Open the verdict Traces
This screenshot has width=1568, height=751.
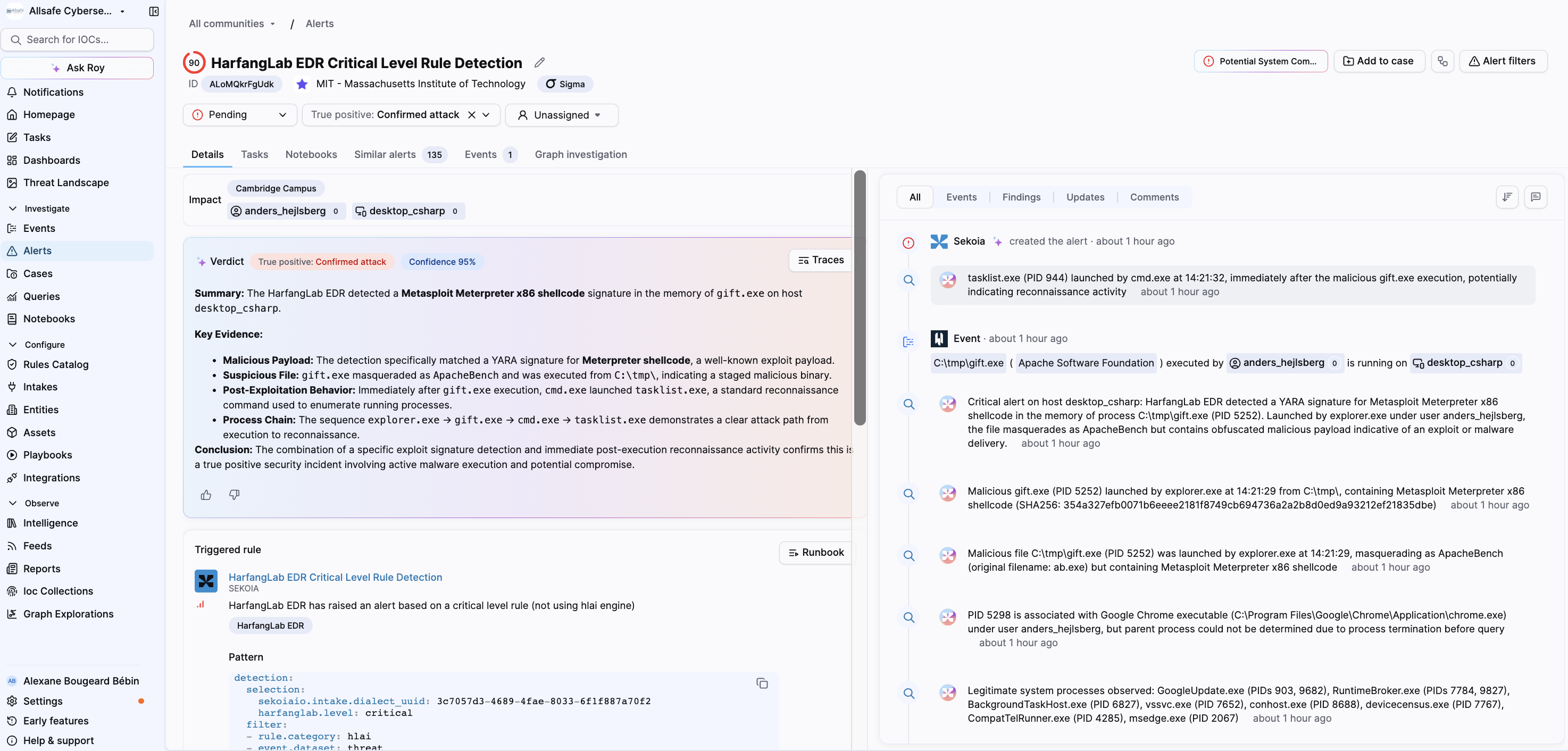tap(821, 260)
